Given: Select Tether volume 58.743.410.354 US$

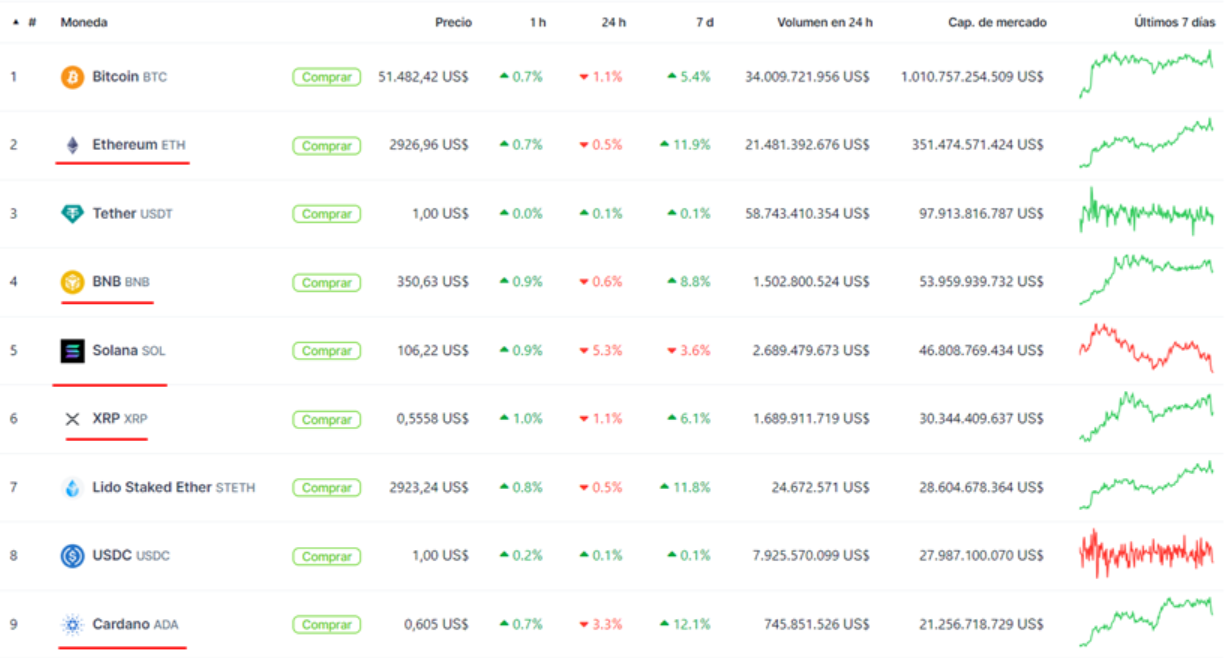Looking at the screenshot, I should pos(807,214).
